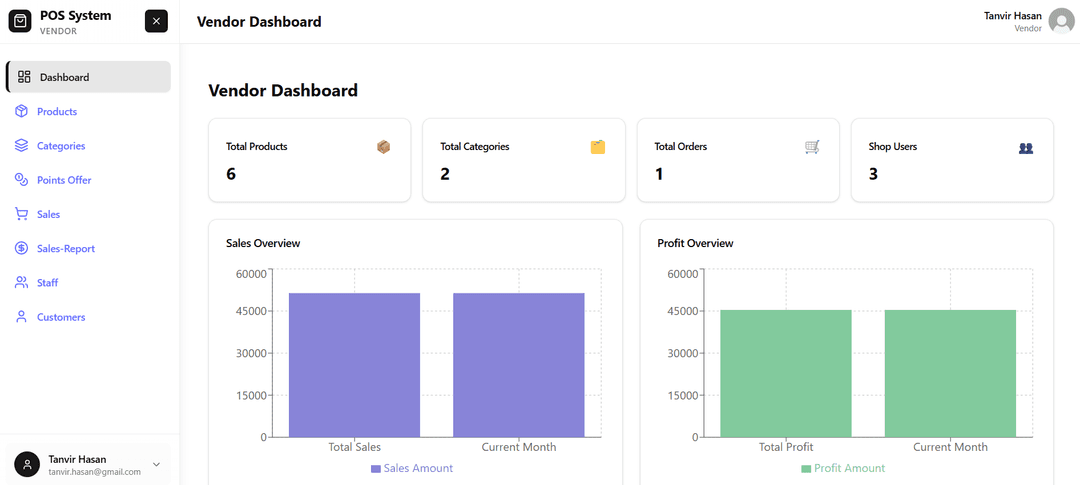1080x485 pixels.
Task: Expand the user account chevron at bottom
Action: (x=156, y=464)
